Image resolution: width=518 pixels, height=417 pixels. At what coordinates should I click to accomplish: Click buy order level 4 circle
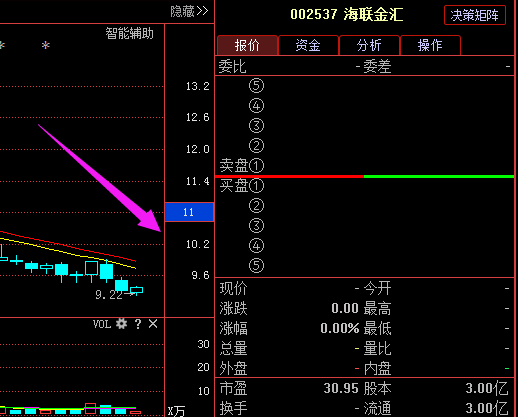tap(256, 246)
